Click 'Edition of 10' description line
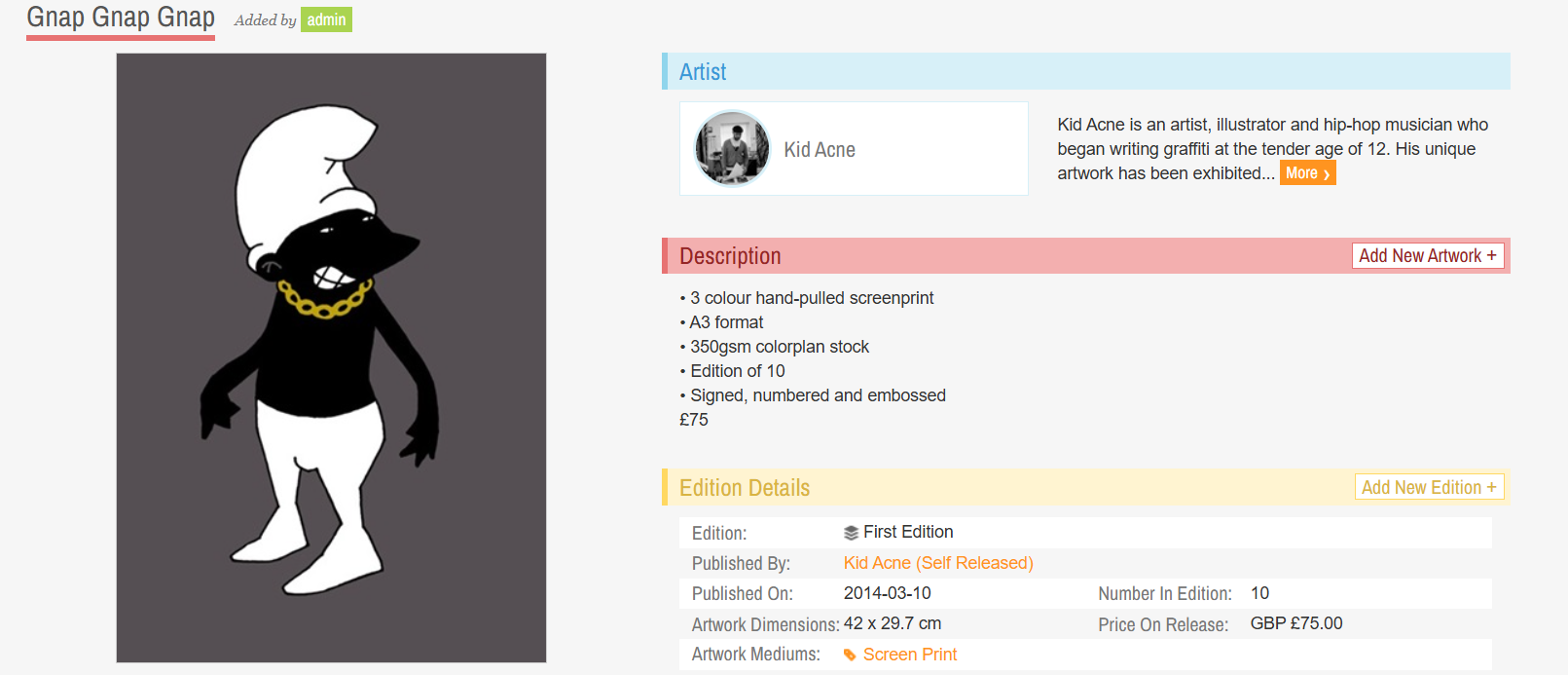The height and width of the screenshot is (675, 1568). (x=732, y=371)
